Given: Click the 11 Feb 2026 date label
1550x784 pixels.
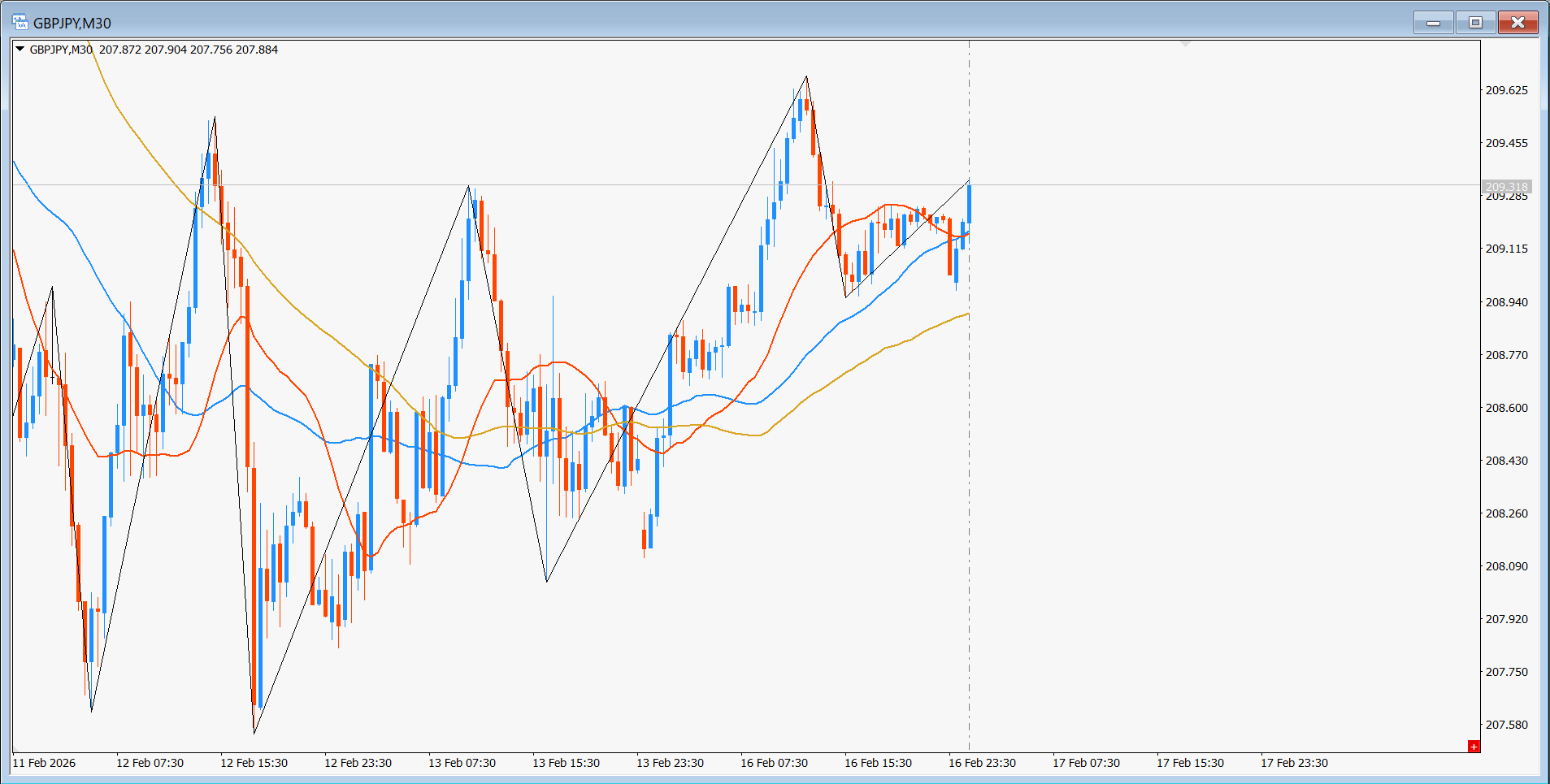Looking at the screenshot, I should [44, 763].
